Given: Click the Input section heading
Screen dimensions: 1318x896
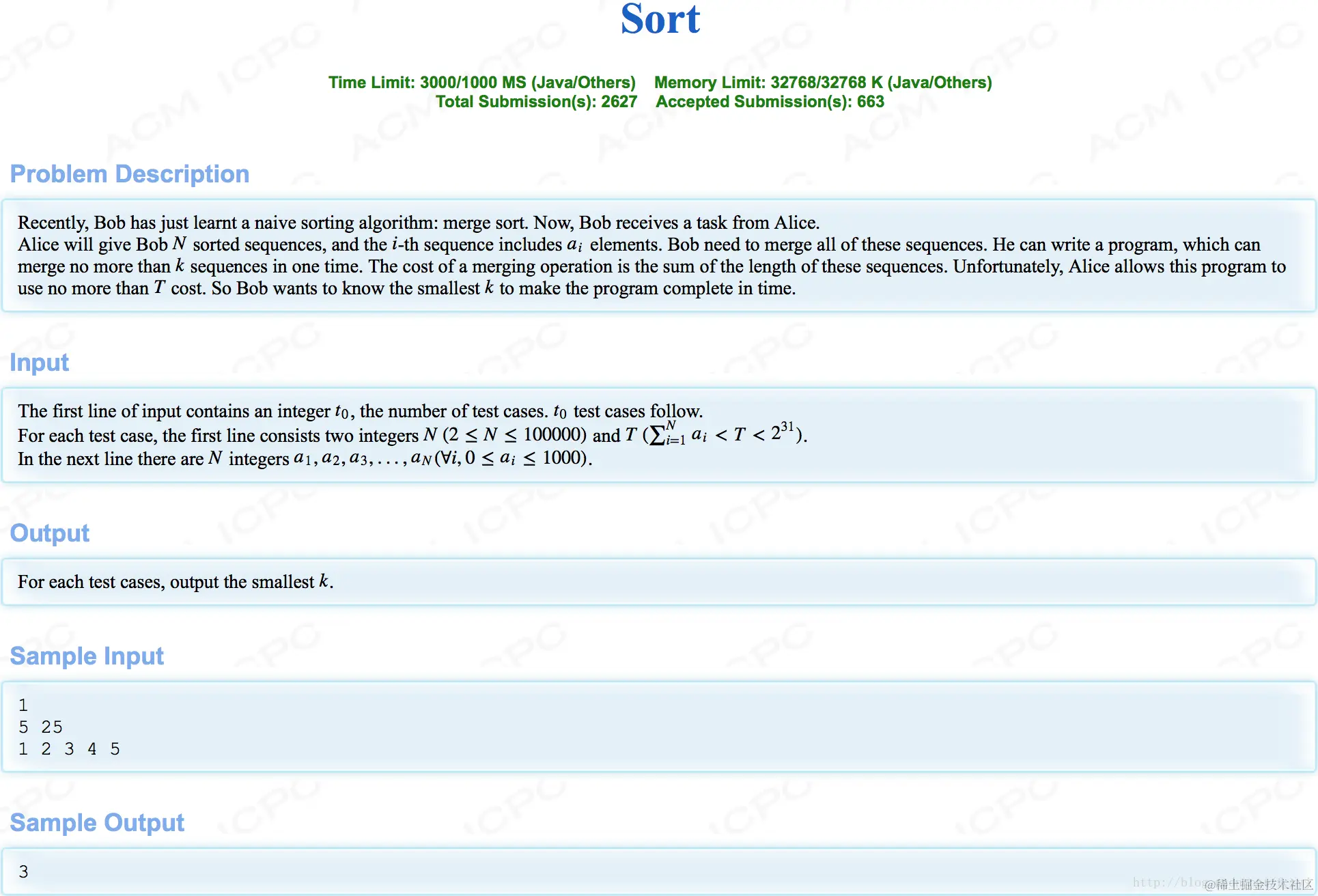Looking at the screenshot, I should coord(40,363).
